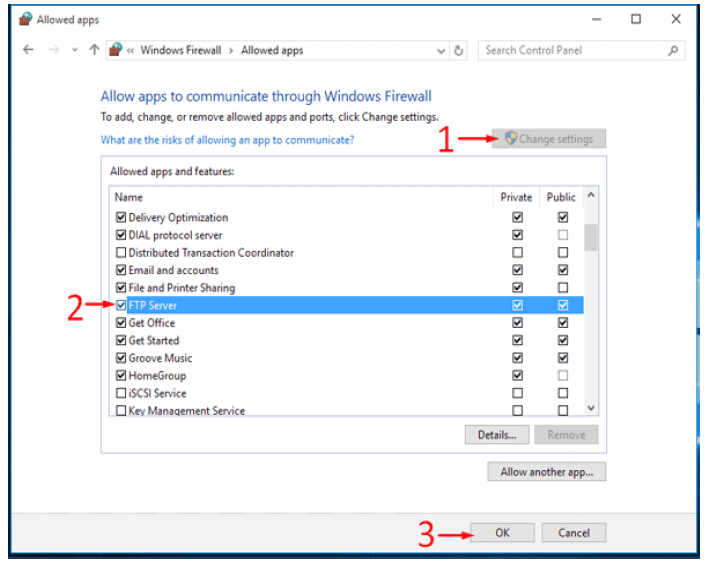Refresh the Allowed apps page

tap(458, 50)
